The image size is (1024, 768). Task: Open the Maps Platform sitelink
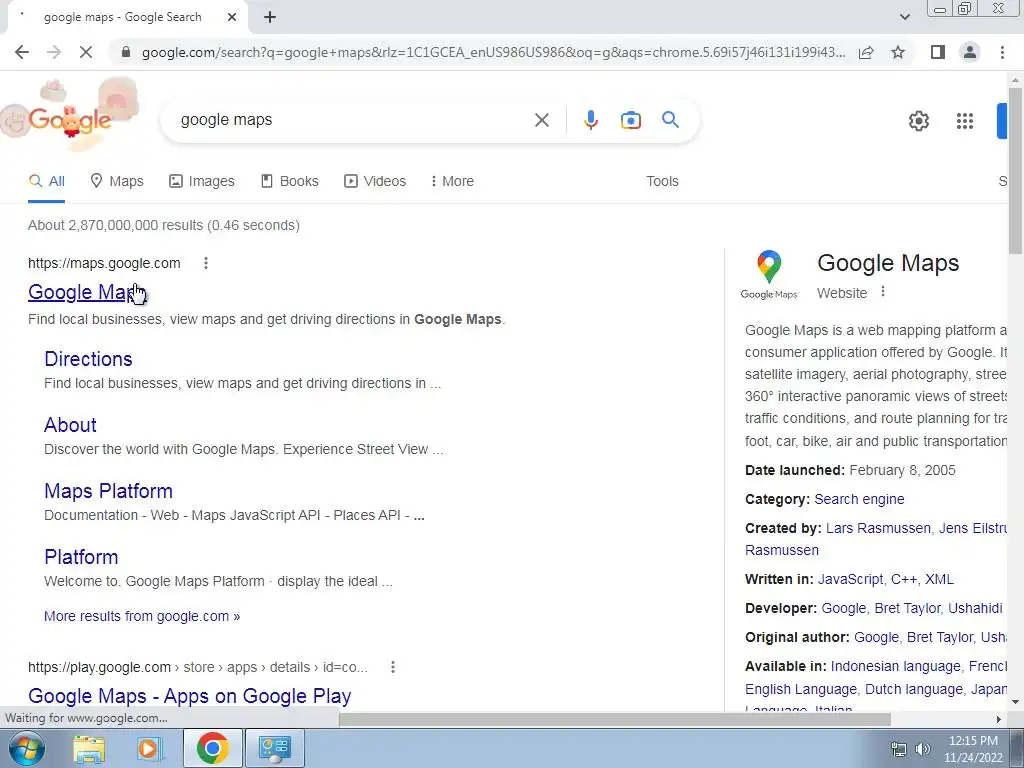(x=108, y=491)
